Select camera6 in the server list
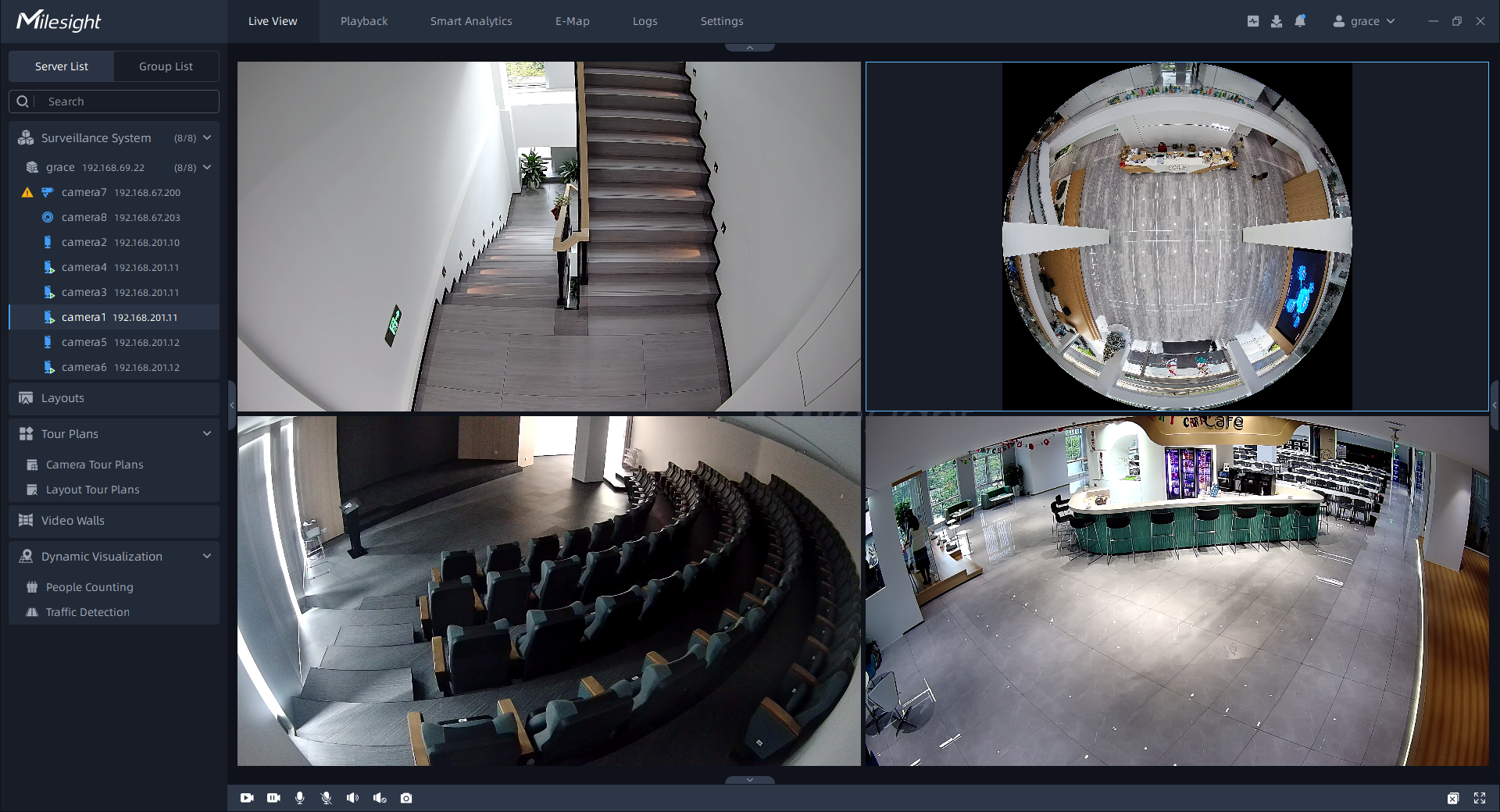Viewport: 1500px width, 812px height. click(x=114, y=367)
